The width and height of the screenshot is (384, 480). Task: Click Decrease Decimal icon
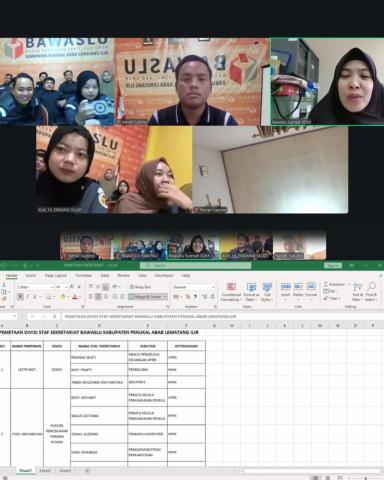212,297
